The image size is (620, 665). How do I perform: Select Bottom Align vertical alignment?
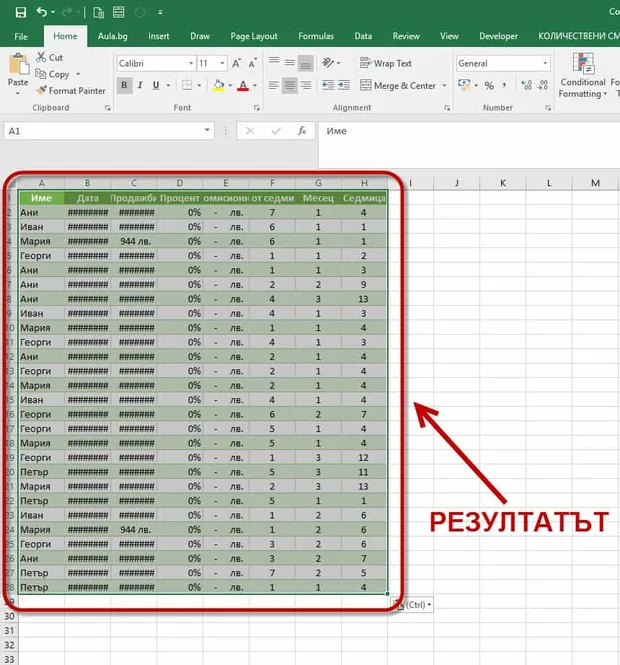[305, 63]
